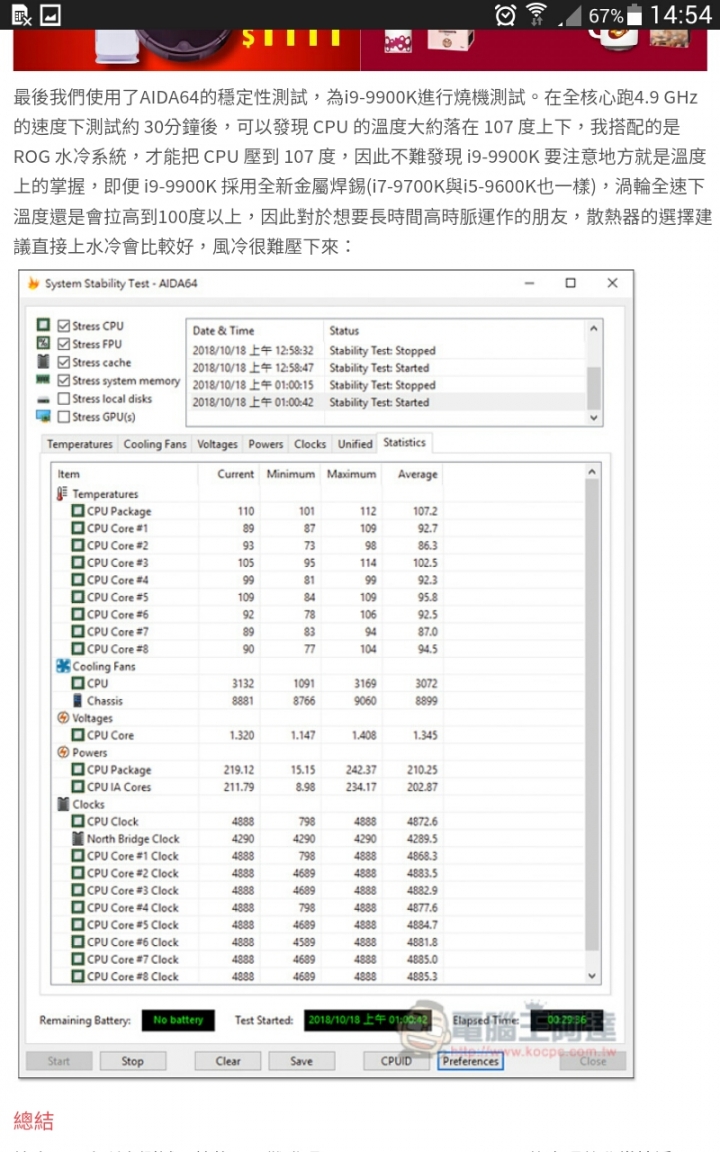Image resolution: width=720 pixels, height=1152 pixels.
Task: Click the battery status bar icon
Action: tap(635, 15)
